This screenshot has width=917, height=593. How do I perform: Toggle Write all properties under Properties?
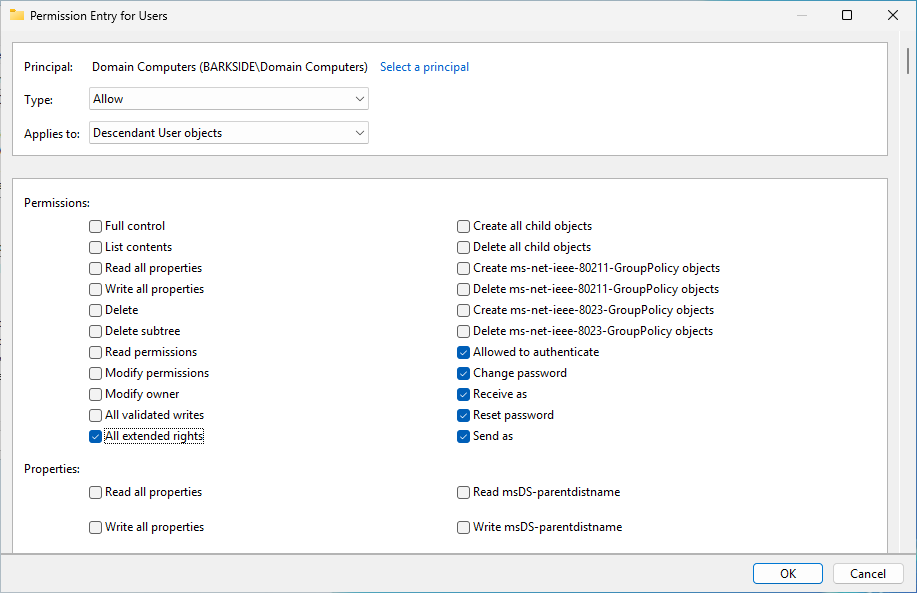[95, 527]
